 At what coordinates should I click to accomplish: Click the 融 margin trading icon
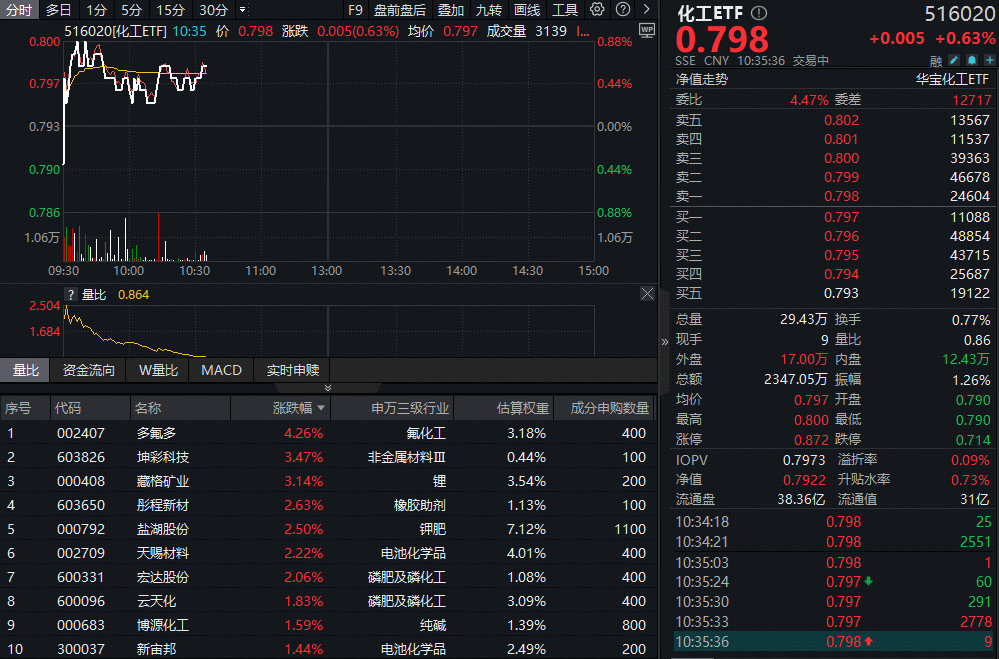tap(936, 60)
